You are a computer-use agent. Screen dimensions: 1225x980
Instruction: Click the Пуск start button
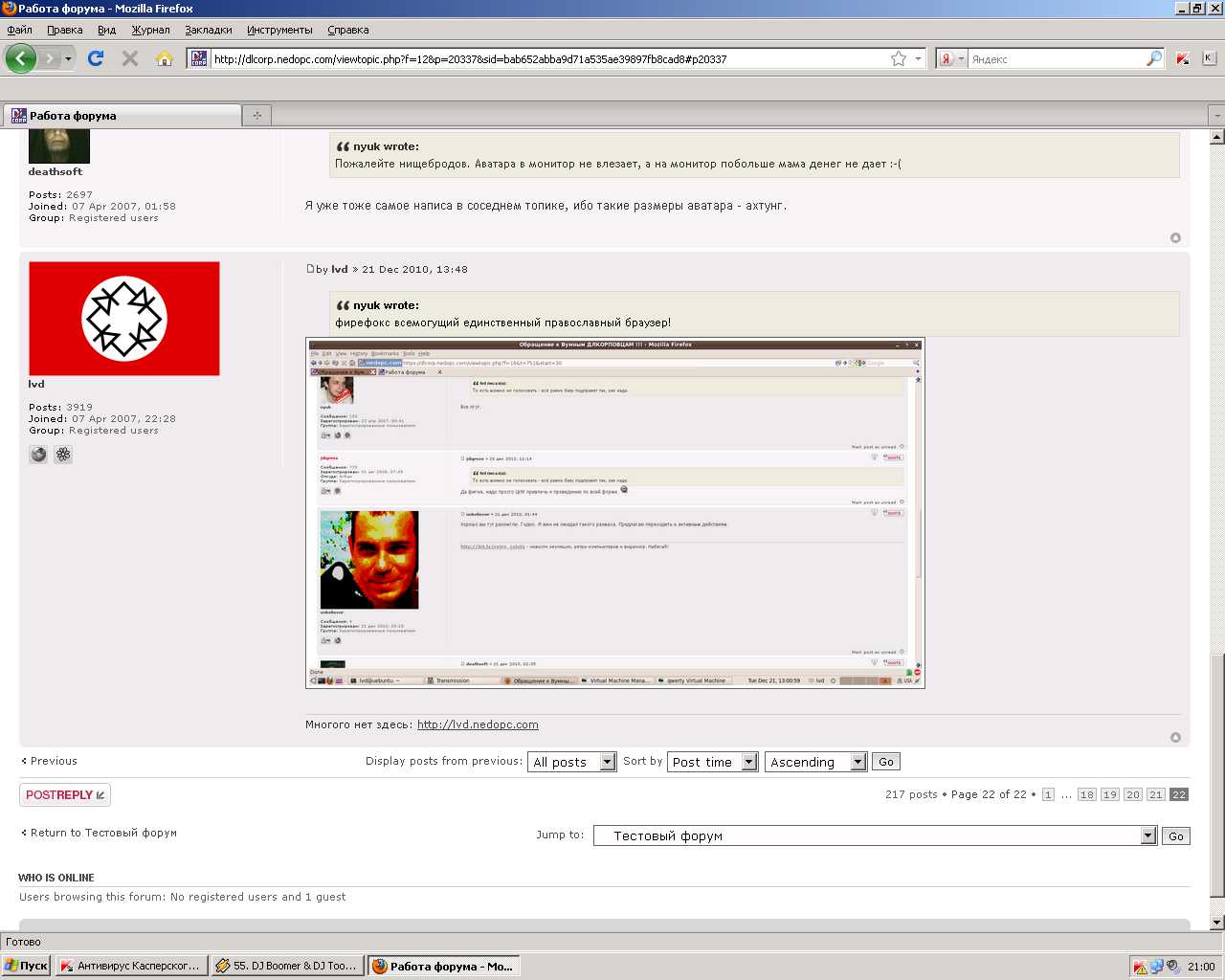tap(27, 966)
